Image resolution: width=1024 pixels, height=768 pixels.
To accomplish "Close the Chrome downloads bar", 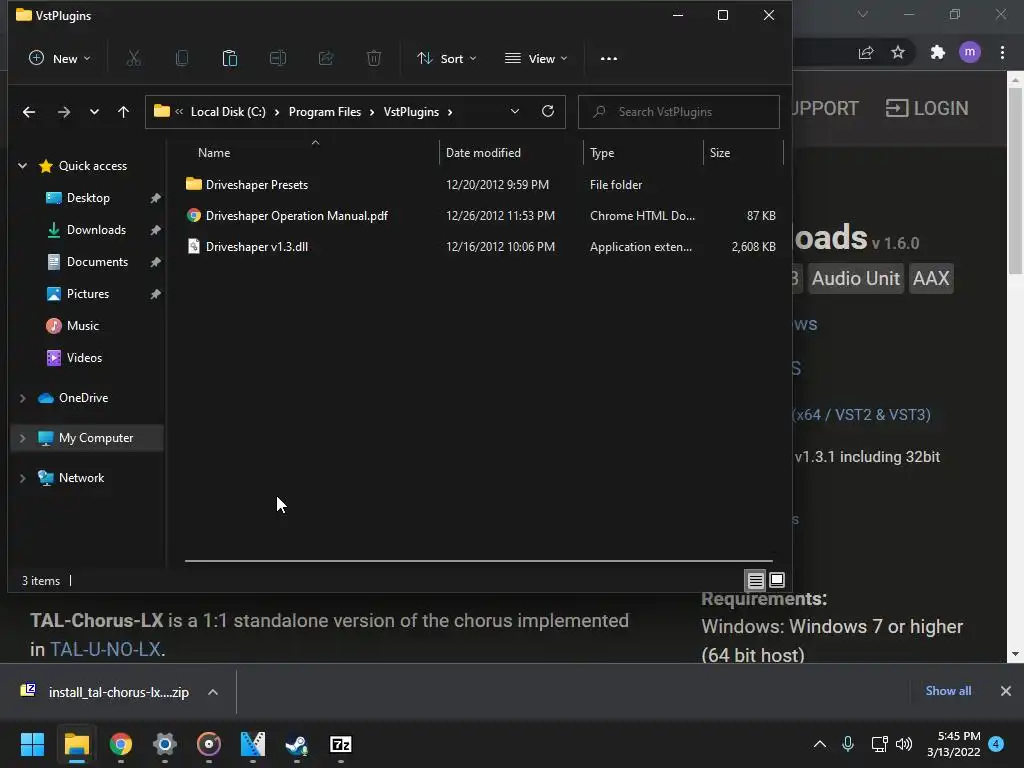I will click(x=1006, y=691).
